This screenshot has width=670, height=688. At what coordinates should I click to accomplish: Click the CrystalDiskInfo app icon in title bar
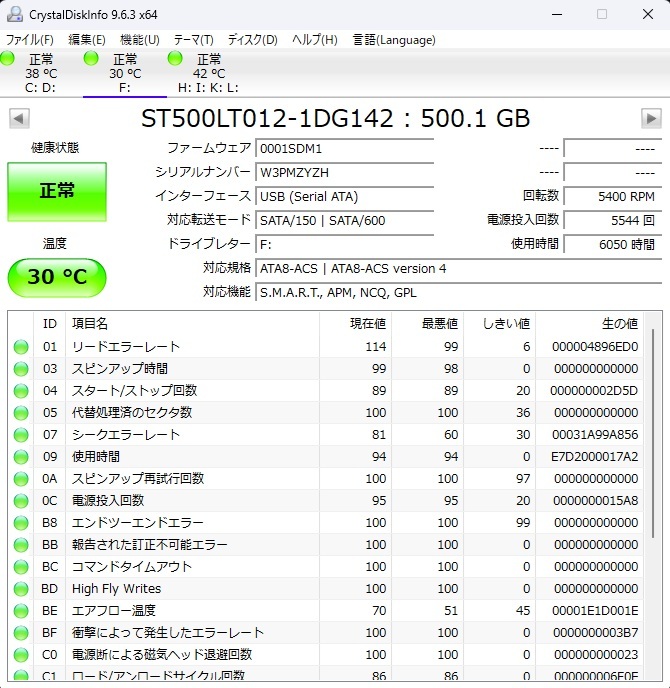(x=13, y=14)
